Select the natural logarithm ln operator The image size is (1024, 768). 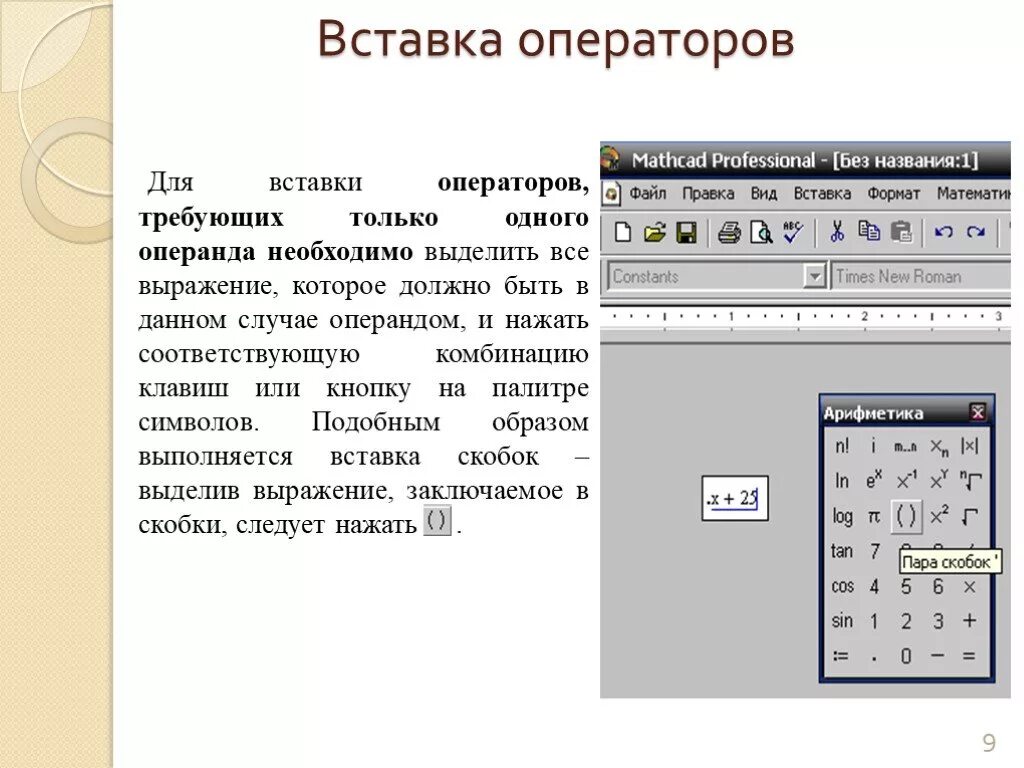(840, 482)
